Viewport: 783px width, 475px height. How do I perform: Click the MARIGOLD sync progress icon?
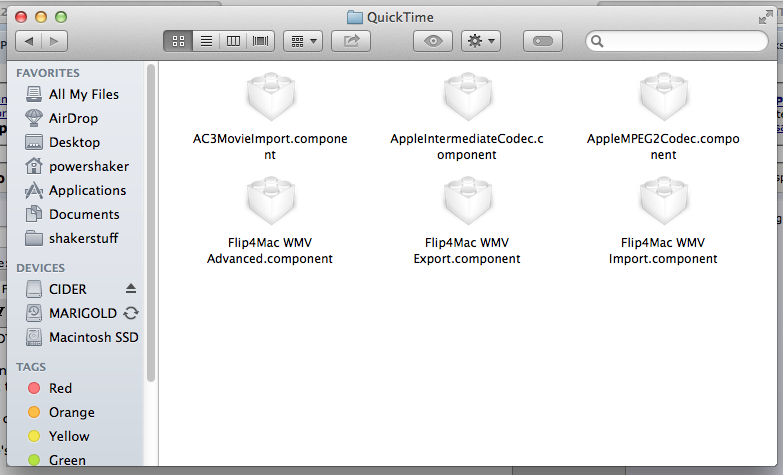131,313
